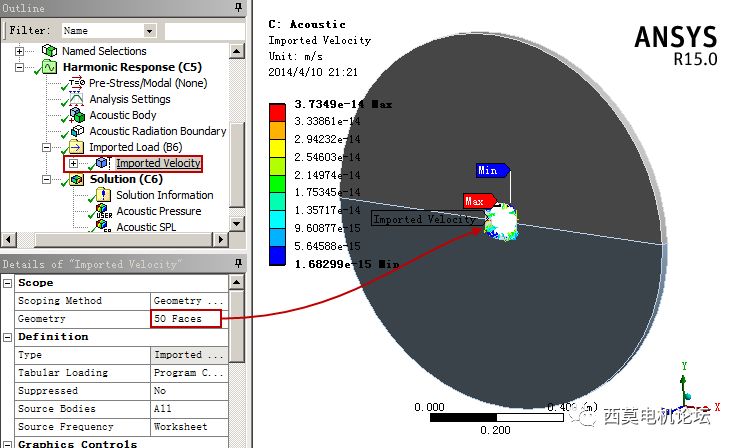Click the Tabular Loading Program C value
This screenshot has width=734, height=448.
point(189,373)
